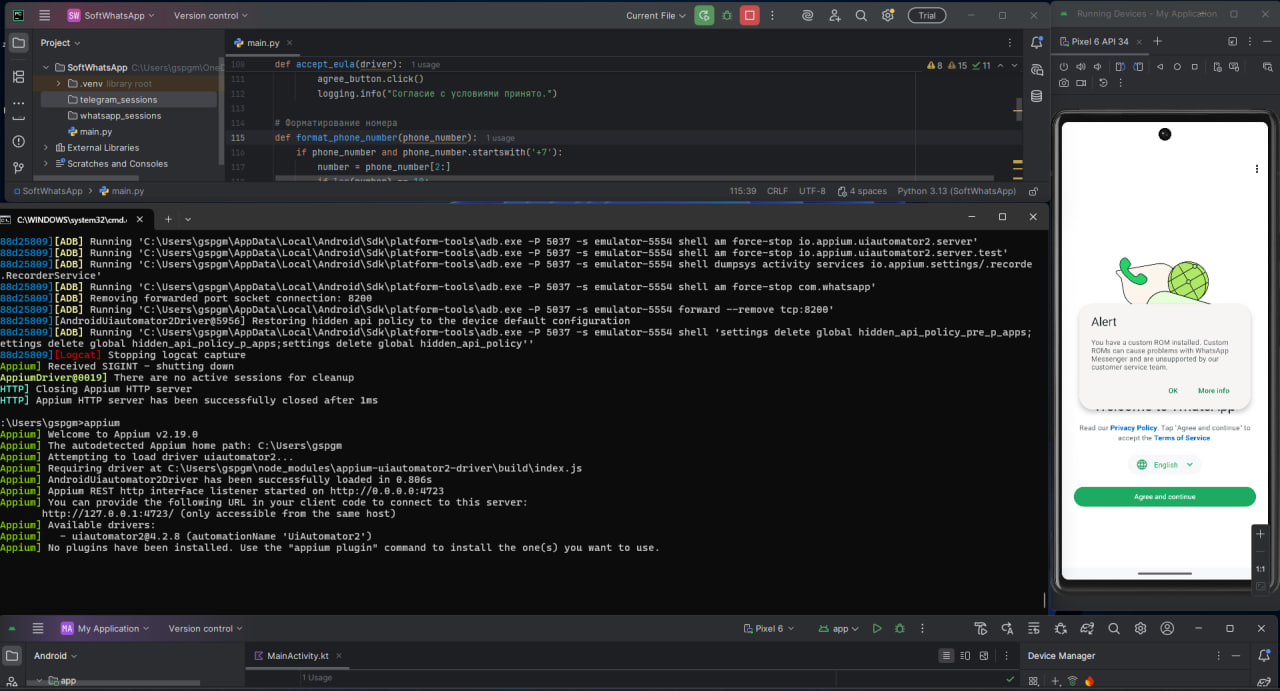The width and height of the screenshot is (1280, 691).
Task: Open the SoftWhatsApp project dropdown
Action: 109,16
